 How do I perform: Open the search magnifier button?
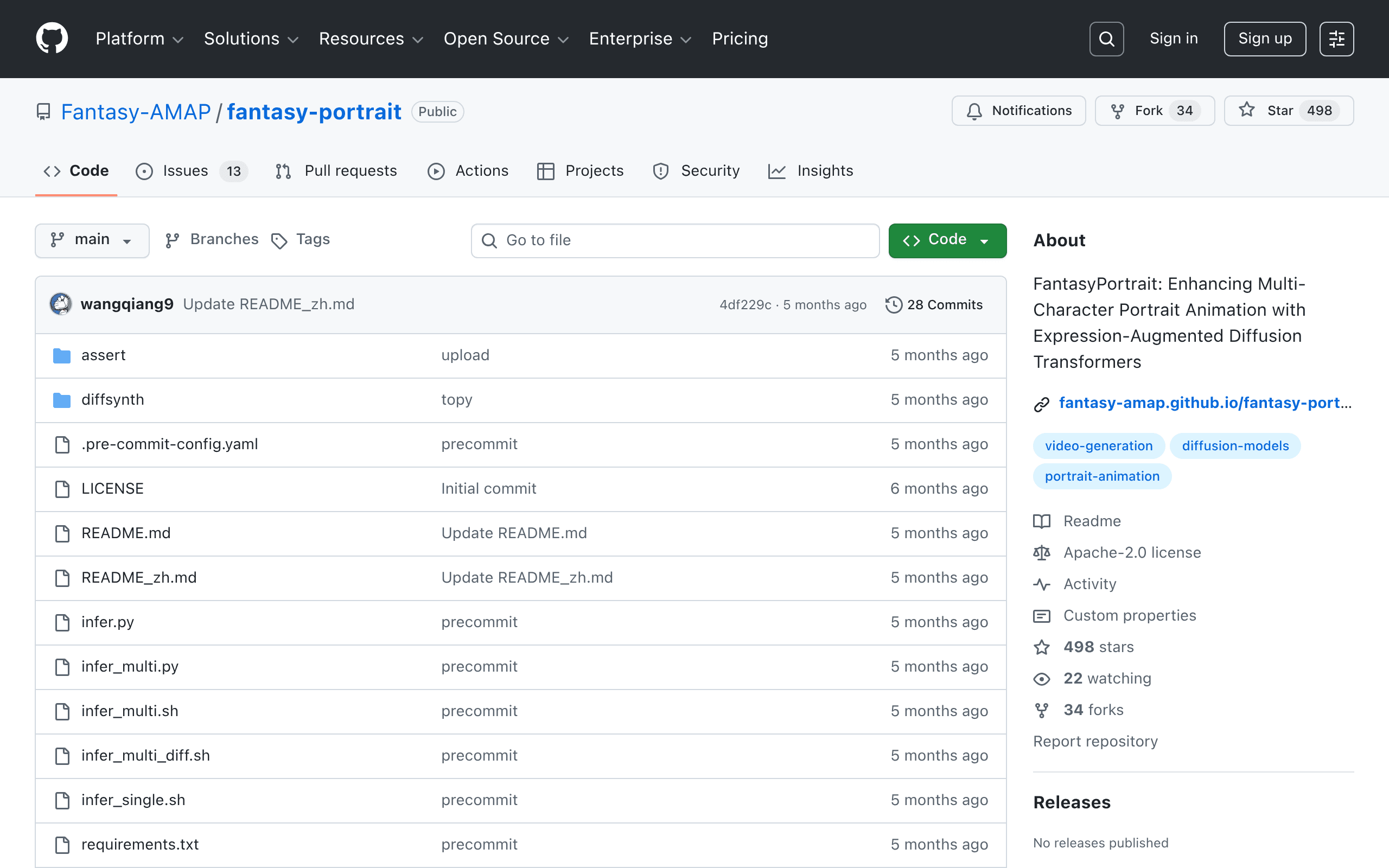pos(1106,39)
